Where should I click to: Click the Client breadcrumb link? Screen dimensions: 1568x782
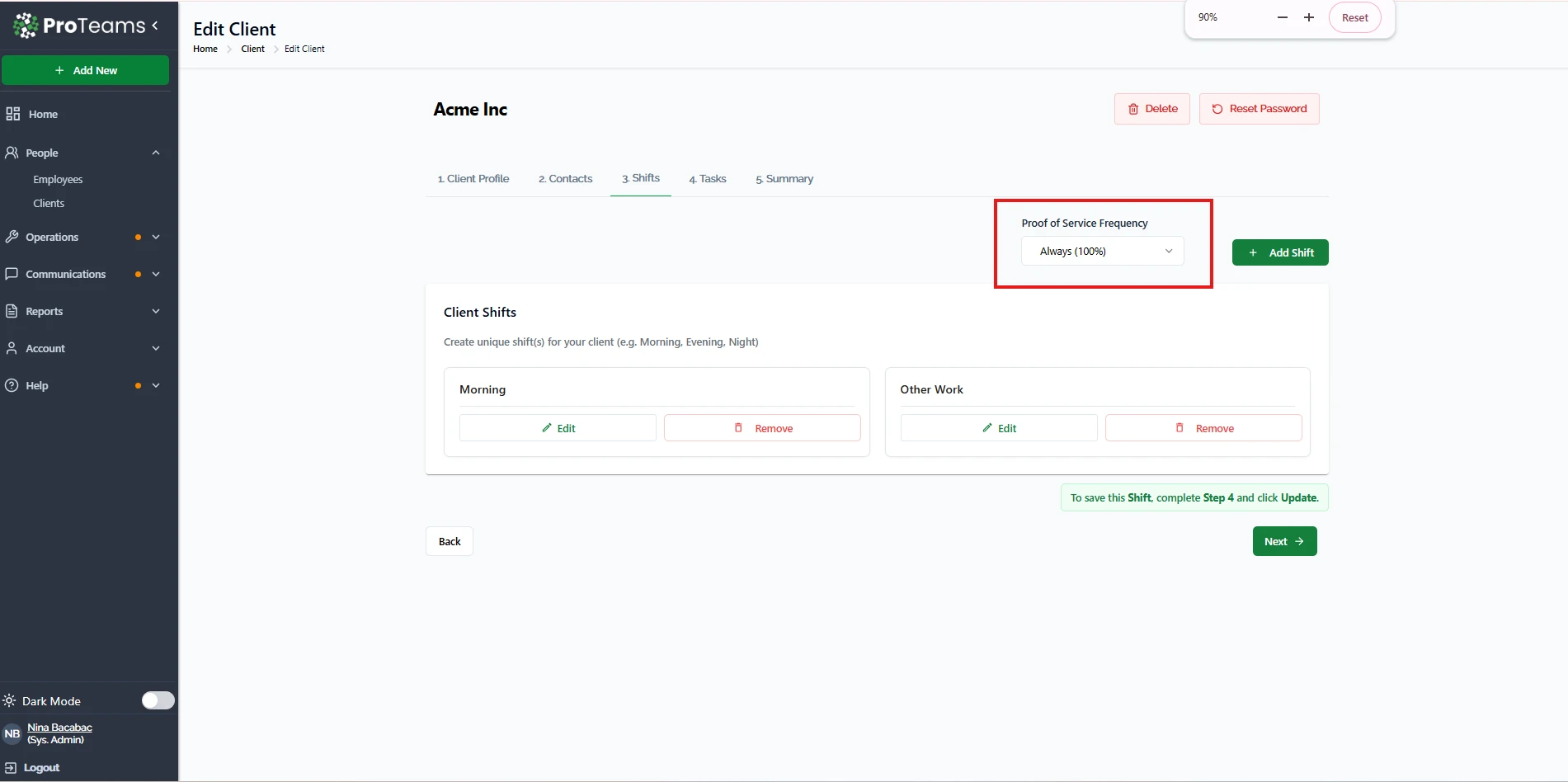click(252, 49)
